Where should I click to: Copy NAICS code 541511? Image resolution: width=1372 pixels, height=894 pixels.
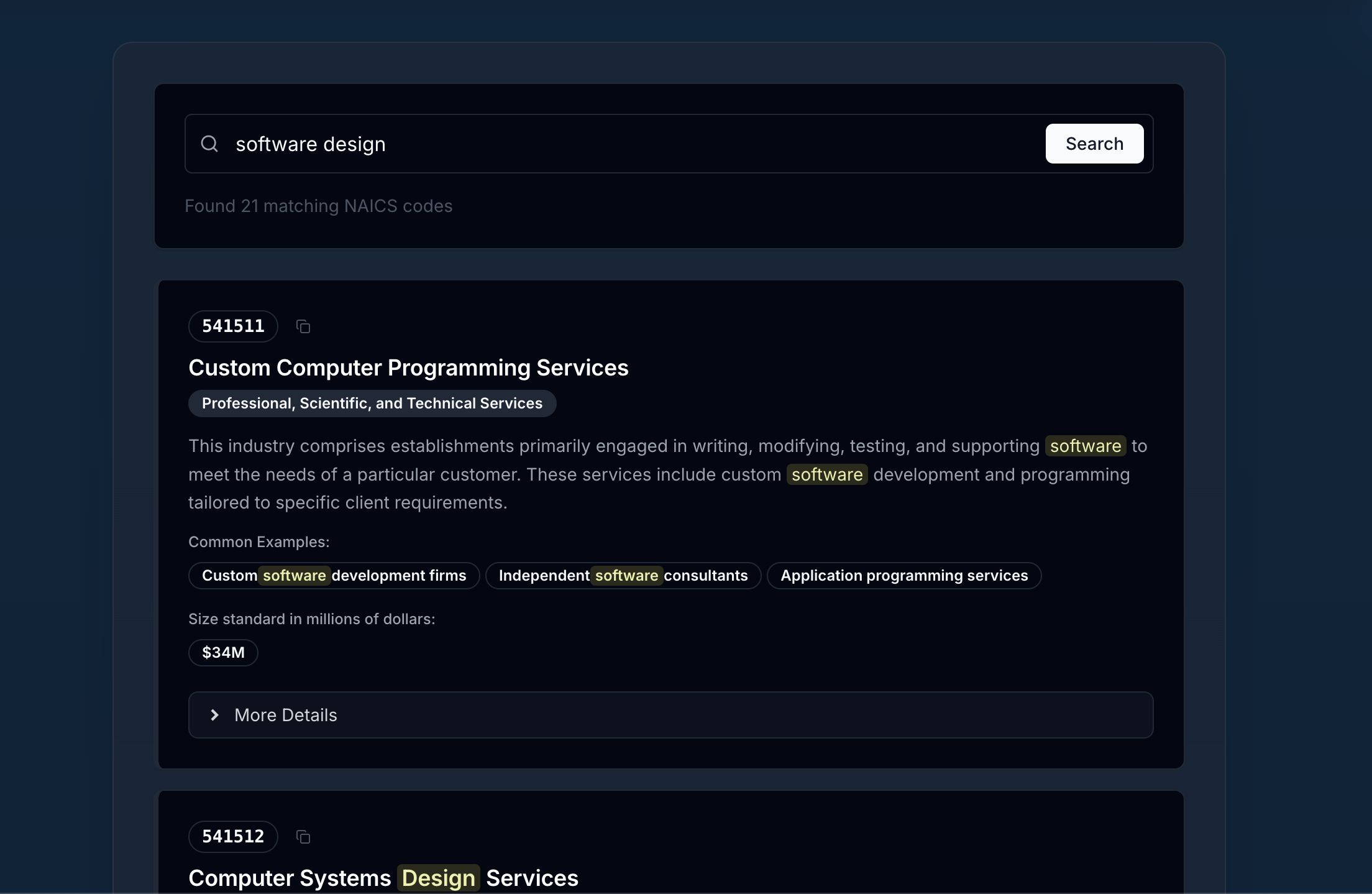pos(303,326)
